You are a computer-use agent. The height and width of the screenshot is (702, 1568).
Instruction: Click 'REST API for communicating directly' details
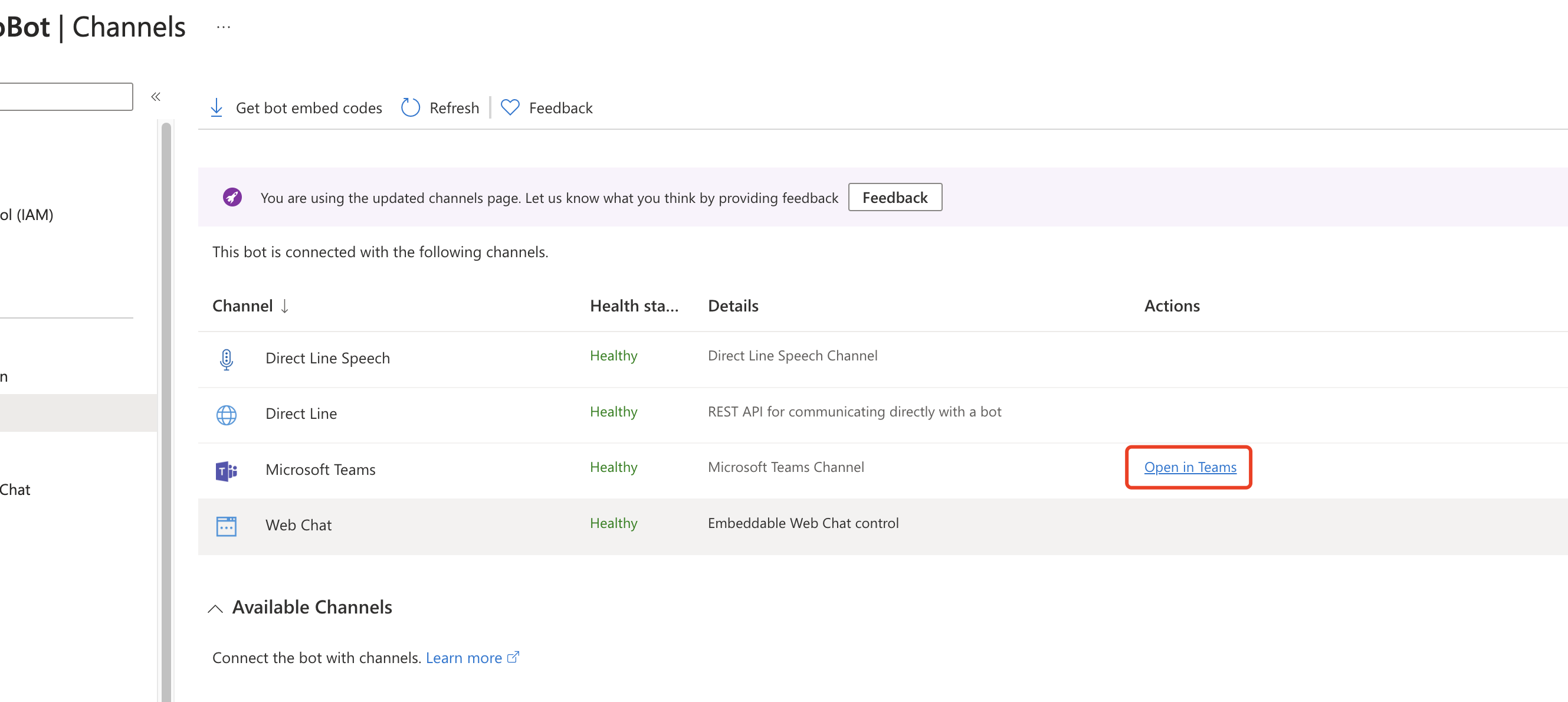(854, 412)
